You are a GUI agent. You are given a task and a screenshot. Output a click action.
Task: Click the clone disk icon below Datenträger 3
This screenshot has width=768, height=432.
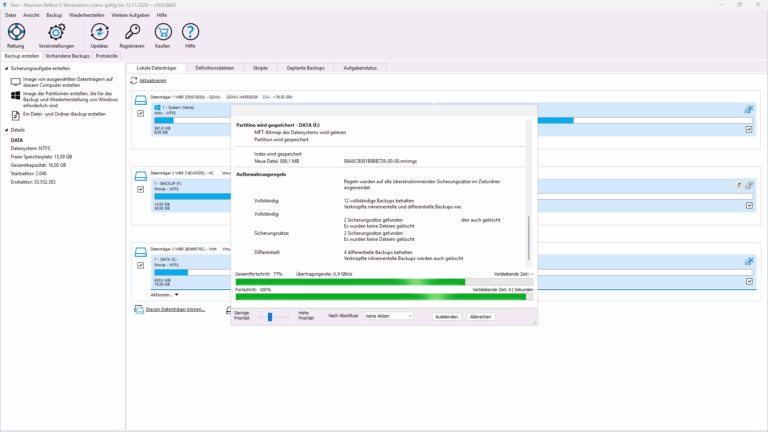pyautogui.click(x=139, y=310)
